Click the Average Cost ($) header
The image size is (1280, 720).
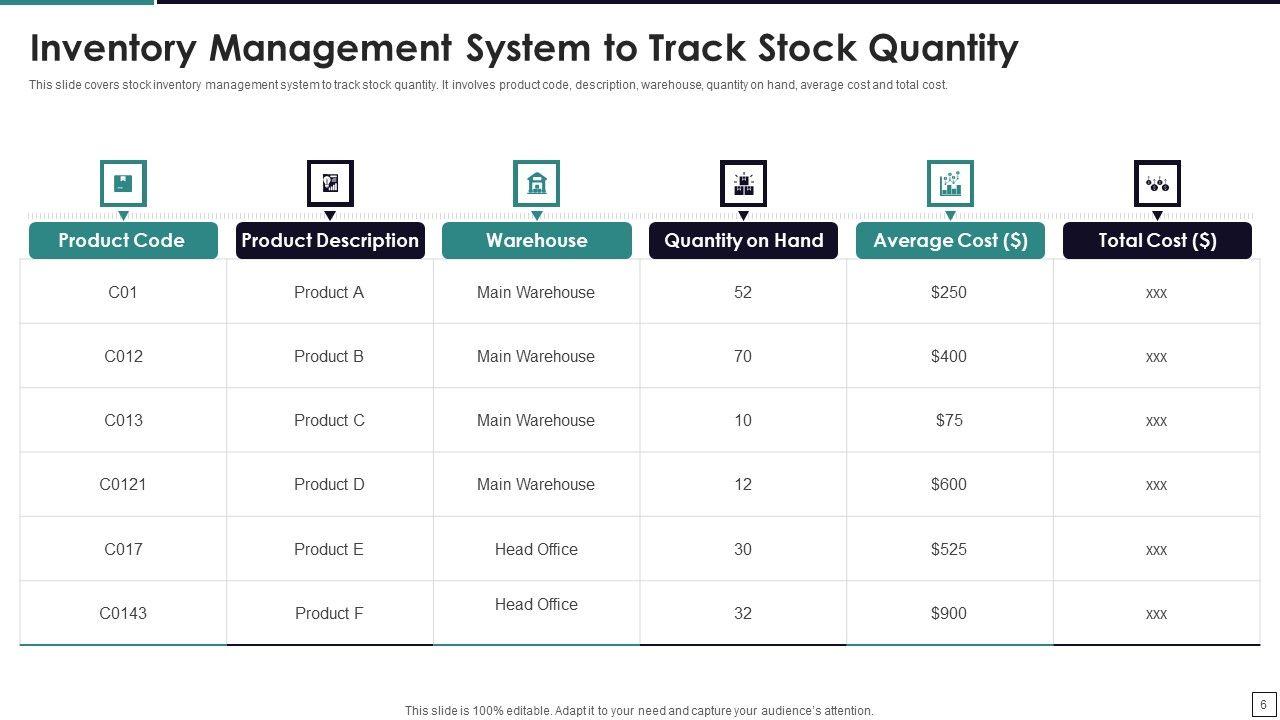(950, 241)
